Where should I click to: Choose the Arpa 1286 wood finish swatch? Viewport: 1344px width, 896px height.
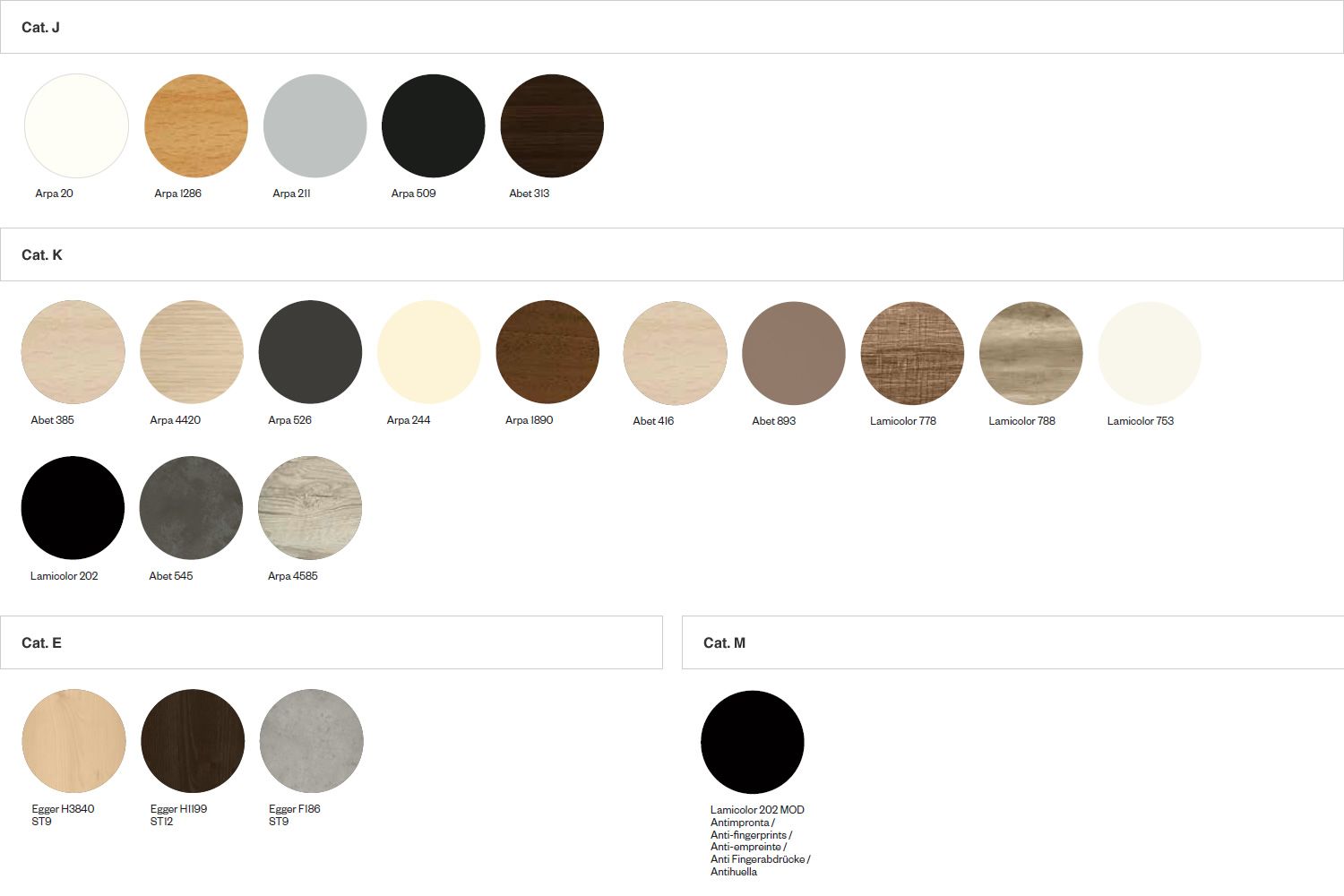tap(195, 126)
